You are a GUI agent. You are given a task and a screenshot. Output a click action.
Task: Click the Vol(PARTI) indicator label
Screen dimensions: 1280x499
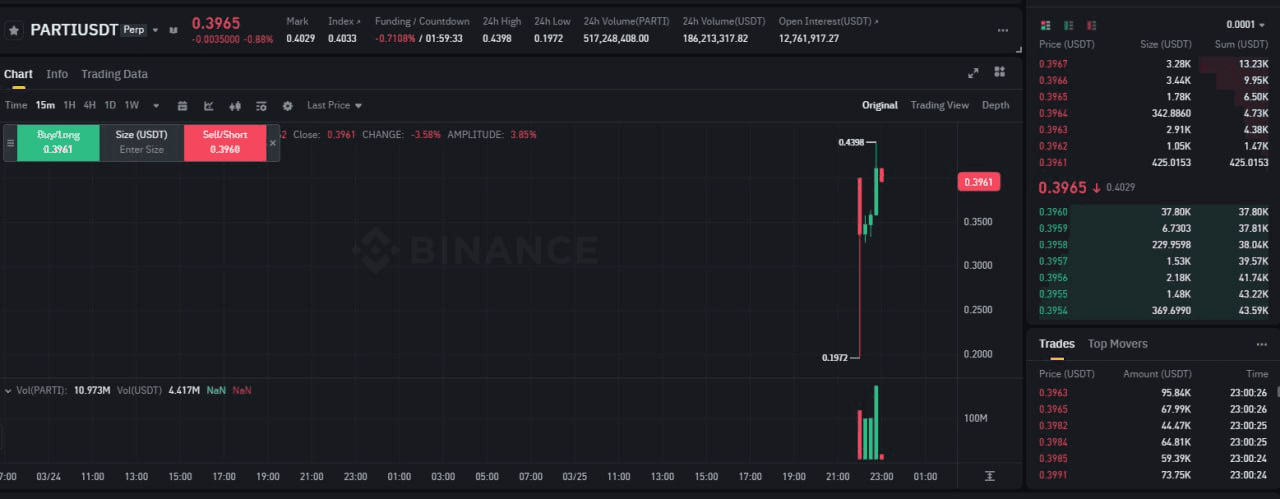[x=44, y=390]
